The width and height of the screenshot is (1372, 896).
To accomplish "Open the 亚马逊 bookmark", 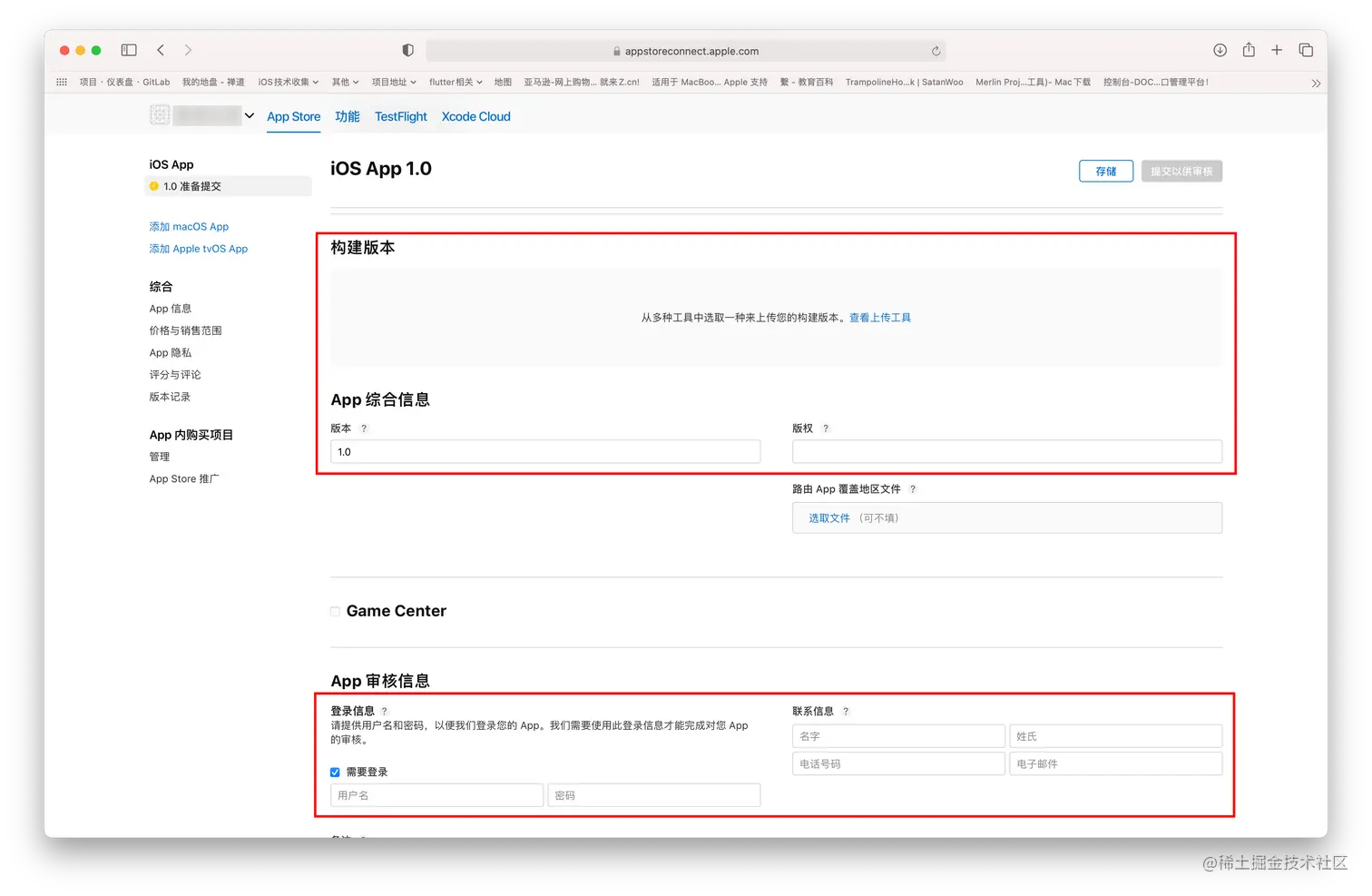I will click(x=582, y=82).
